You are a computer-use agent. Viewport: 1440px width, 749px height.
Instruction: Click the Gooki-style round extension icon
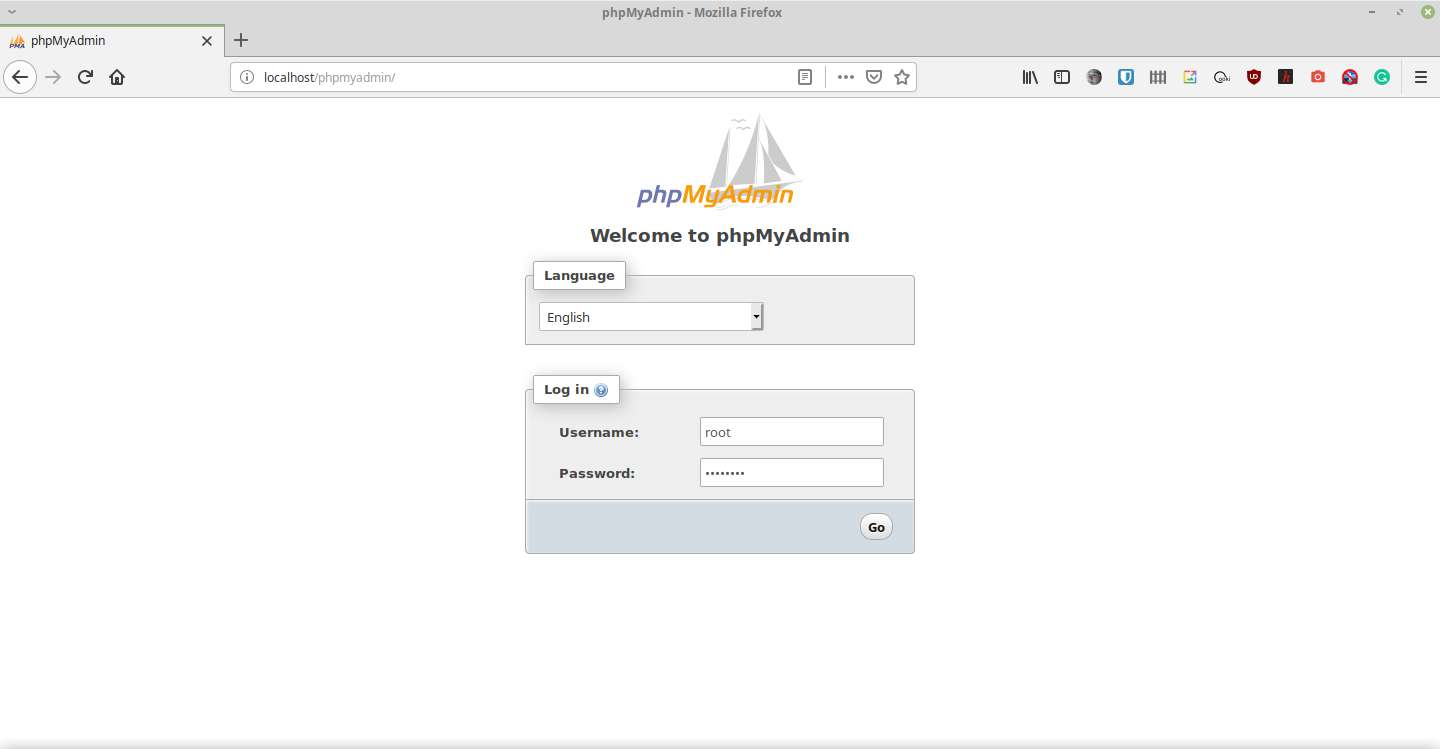pyautogui.click(x=1222, y=77)
